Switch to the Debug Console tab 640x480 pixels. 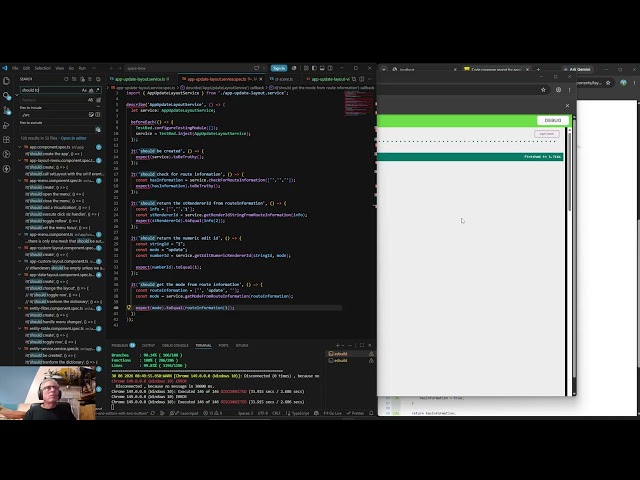click(x=175, y=345)
